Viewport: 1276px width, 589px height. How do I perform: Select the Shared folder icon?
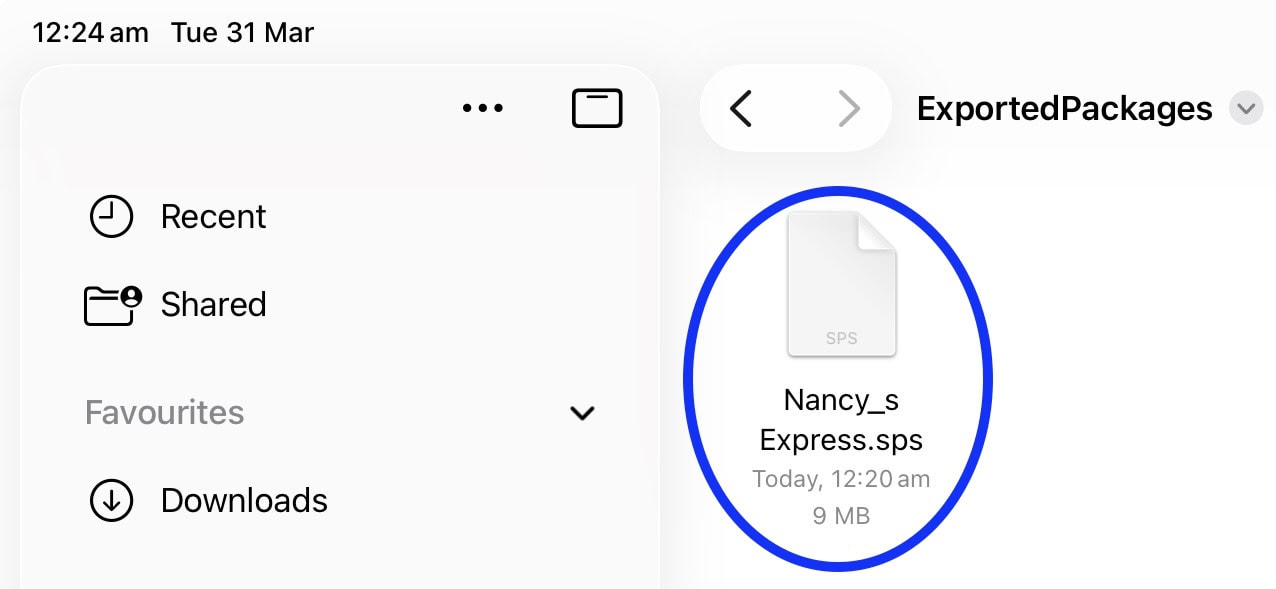[111, 304]
